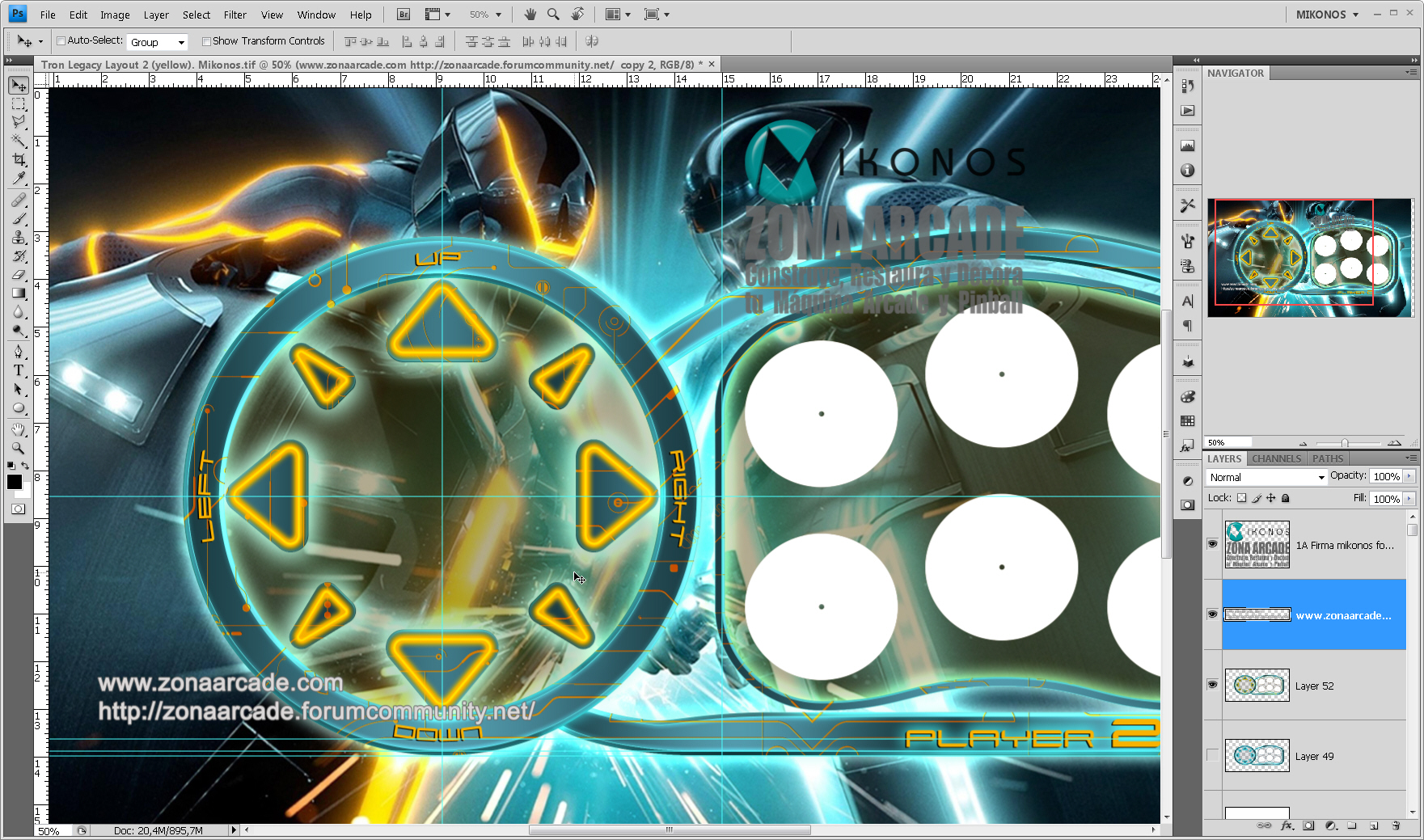Hide Layer 52 visibility
The height and width of the screenshot is (840, 1424).
[x=1212, y=685]
